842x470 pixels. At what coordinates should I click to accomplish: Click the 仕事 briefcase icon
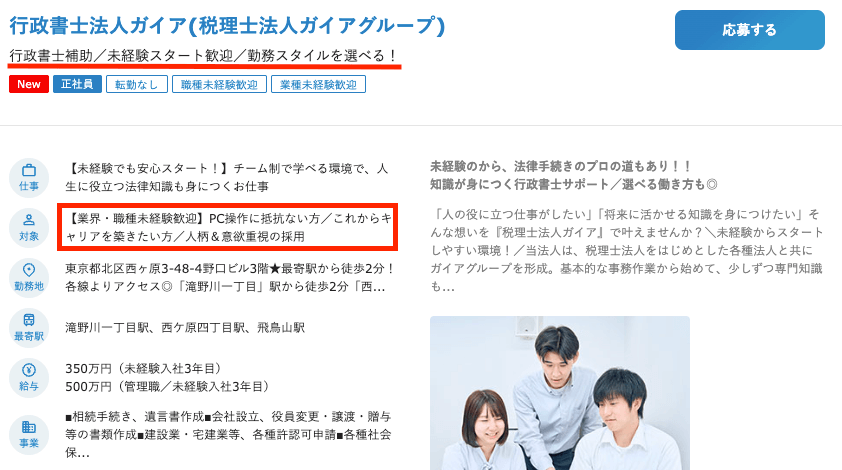pyautogui.click(x=29, y=178)
